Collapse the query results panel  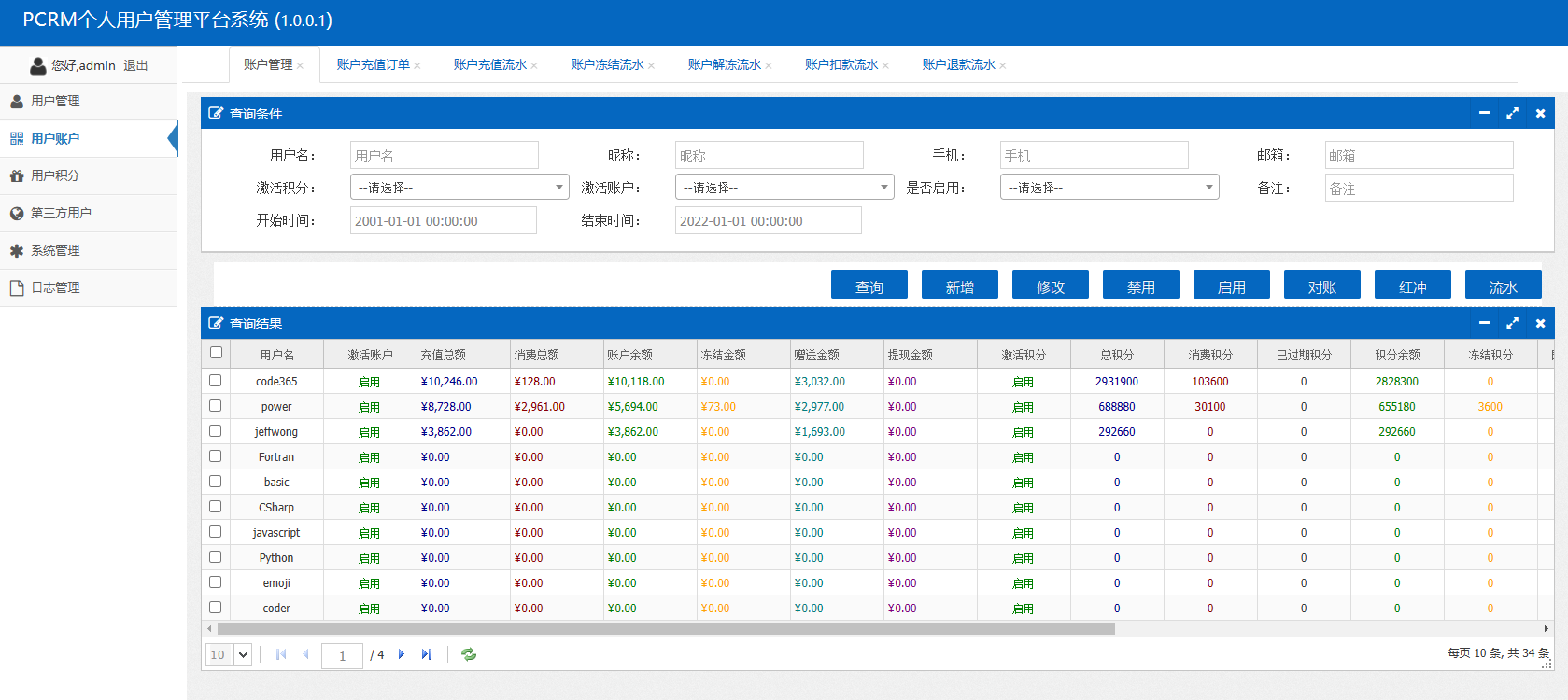point(1484,323)
